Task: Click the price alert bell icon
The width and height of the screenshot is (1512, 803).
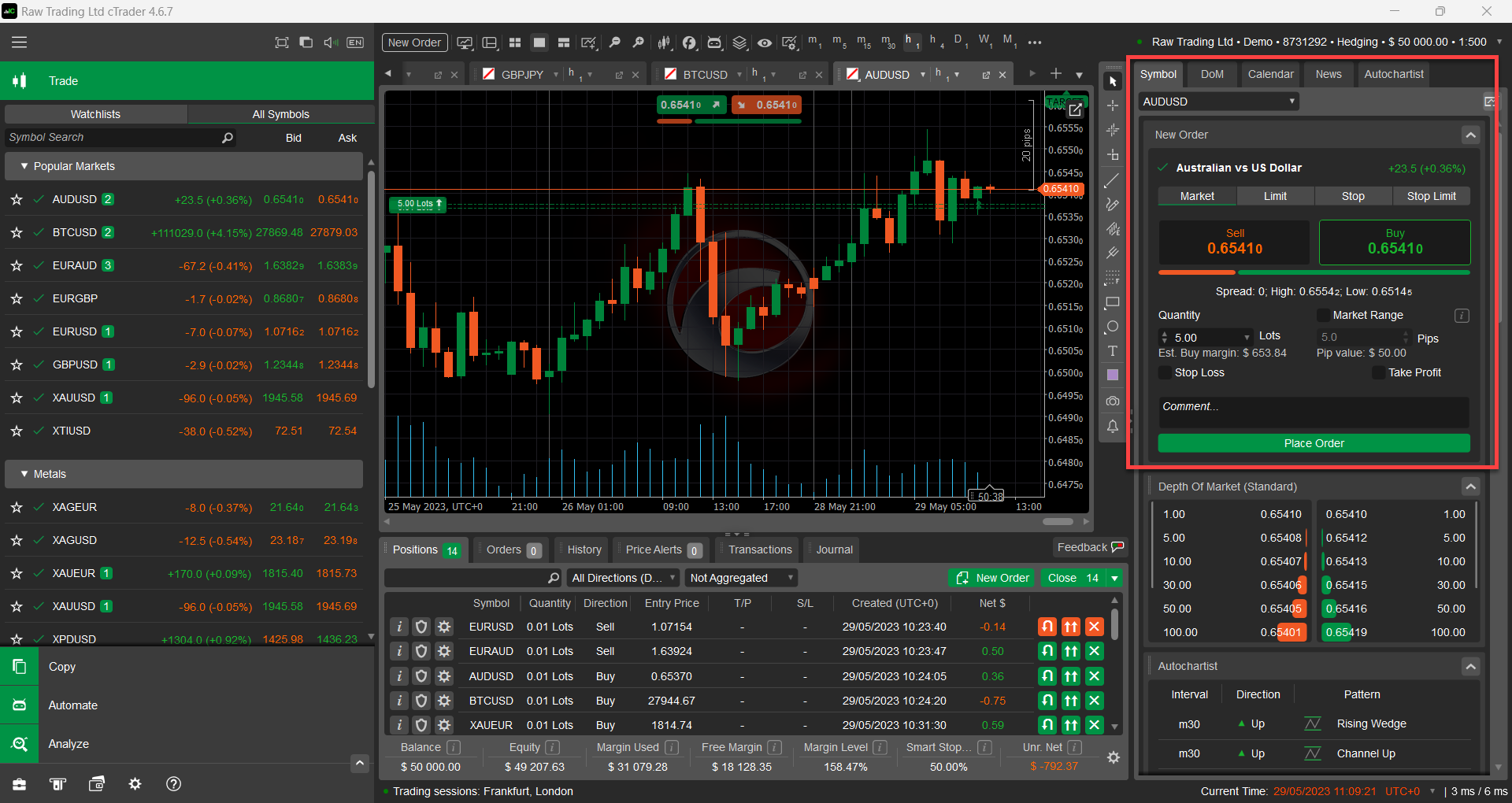Action: (1112, 427)
